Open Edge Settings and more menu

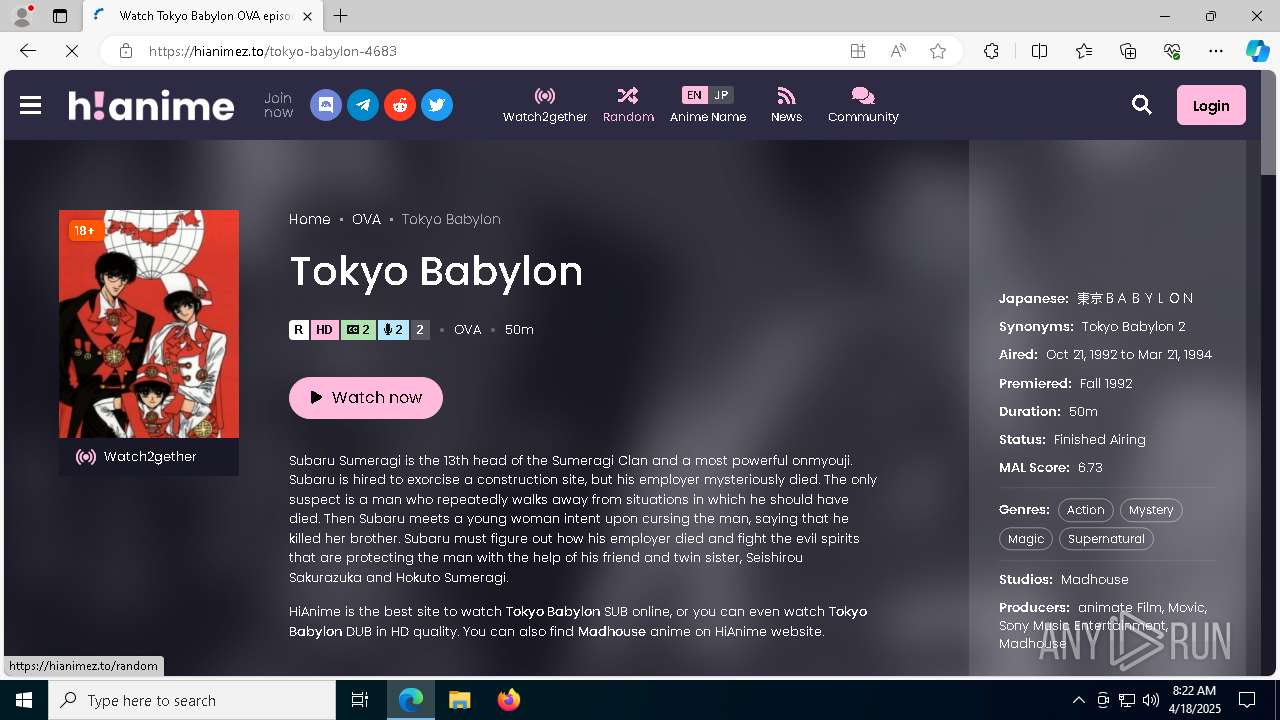1216,51
